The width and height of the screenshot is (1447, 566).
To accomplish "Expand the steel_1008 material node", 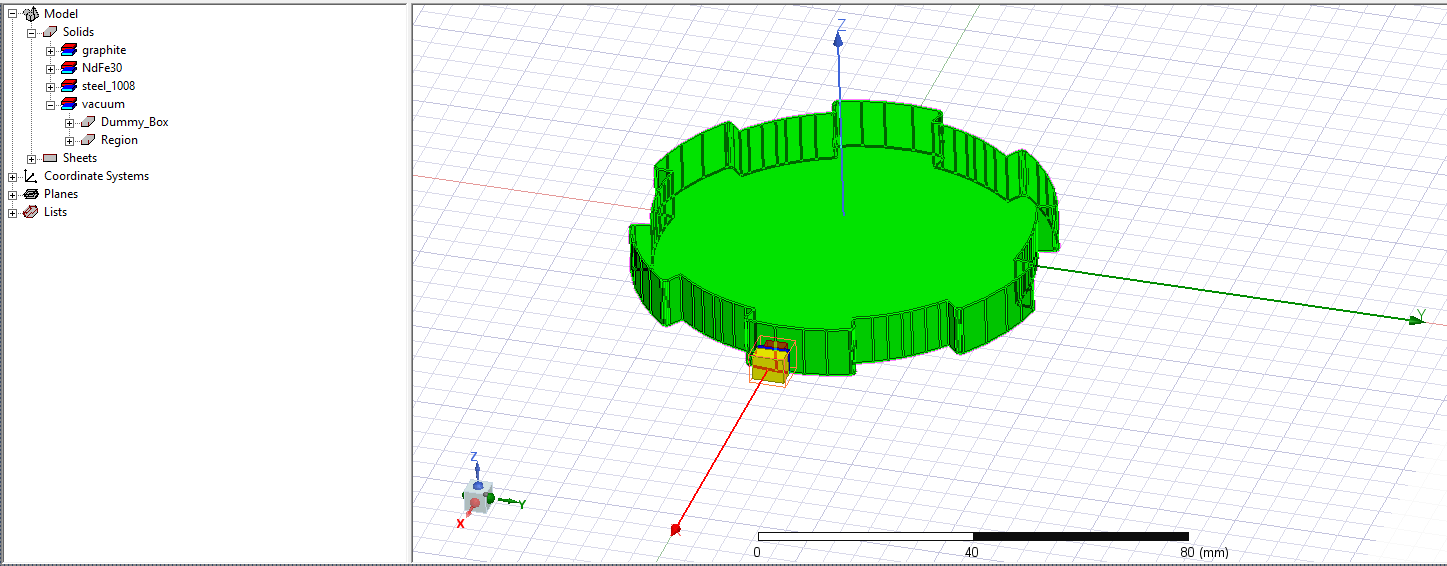I will (50, 86).
